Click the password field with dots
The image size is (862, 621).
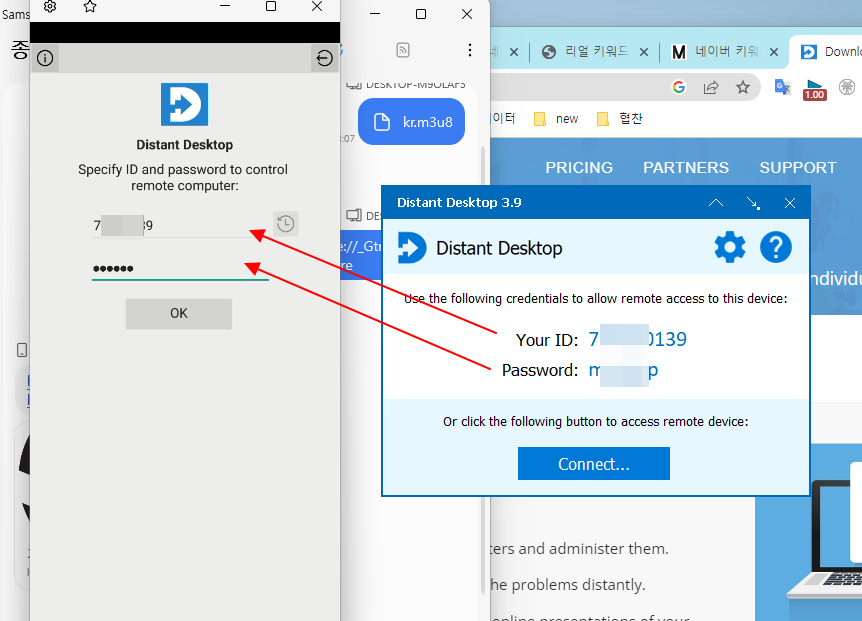tap(180, 268)
